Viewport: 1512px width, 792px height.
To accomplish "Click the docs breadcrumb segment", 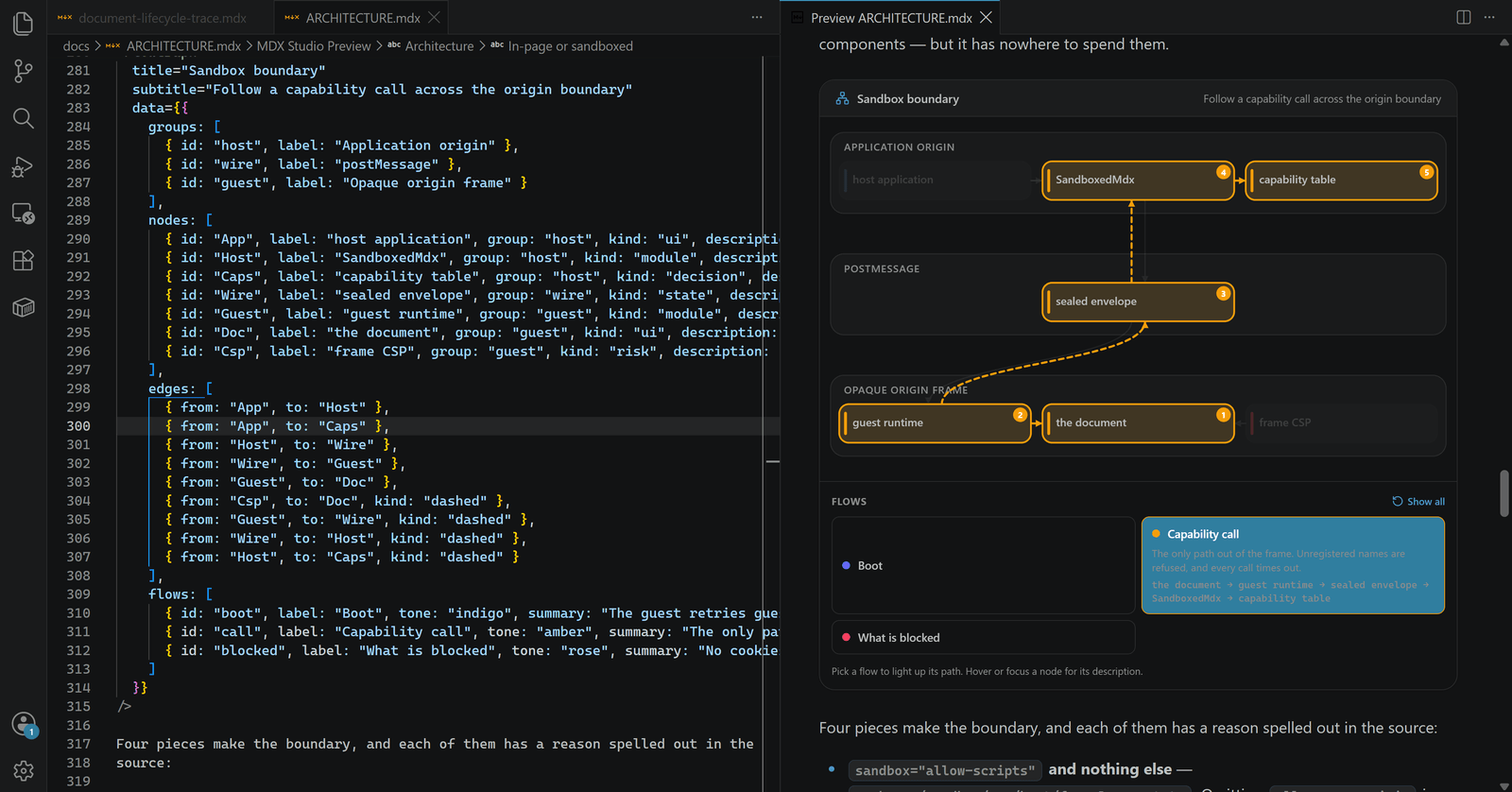I will 76,45.
